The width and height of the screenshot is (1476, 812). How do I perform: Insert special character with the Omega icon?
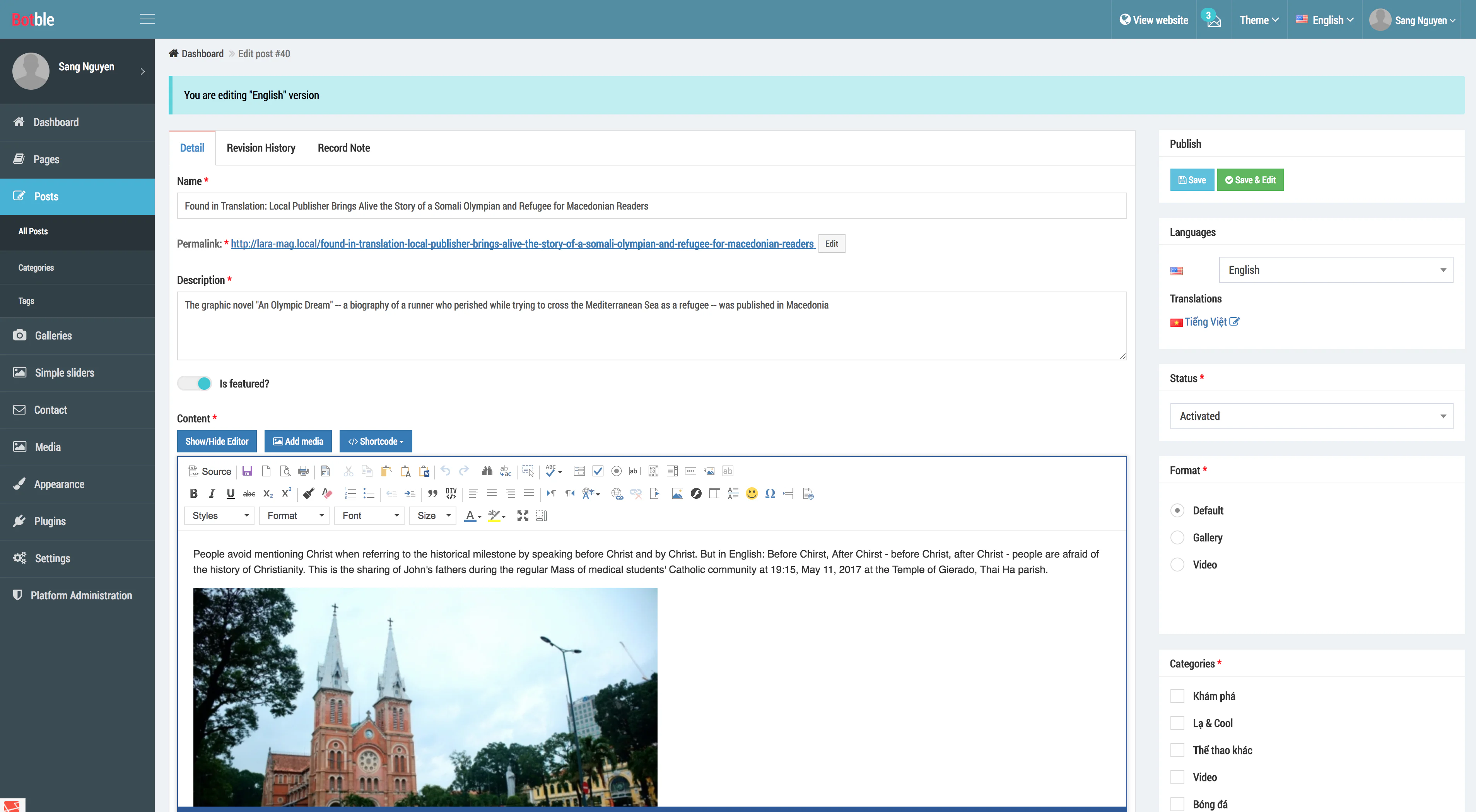point(770,494)
